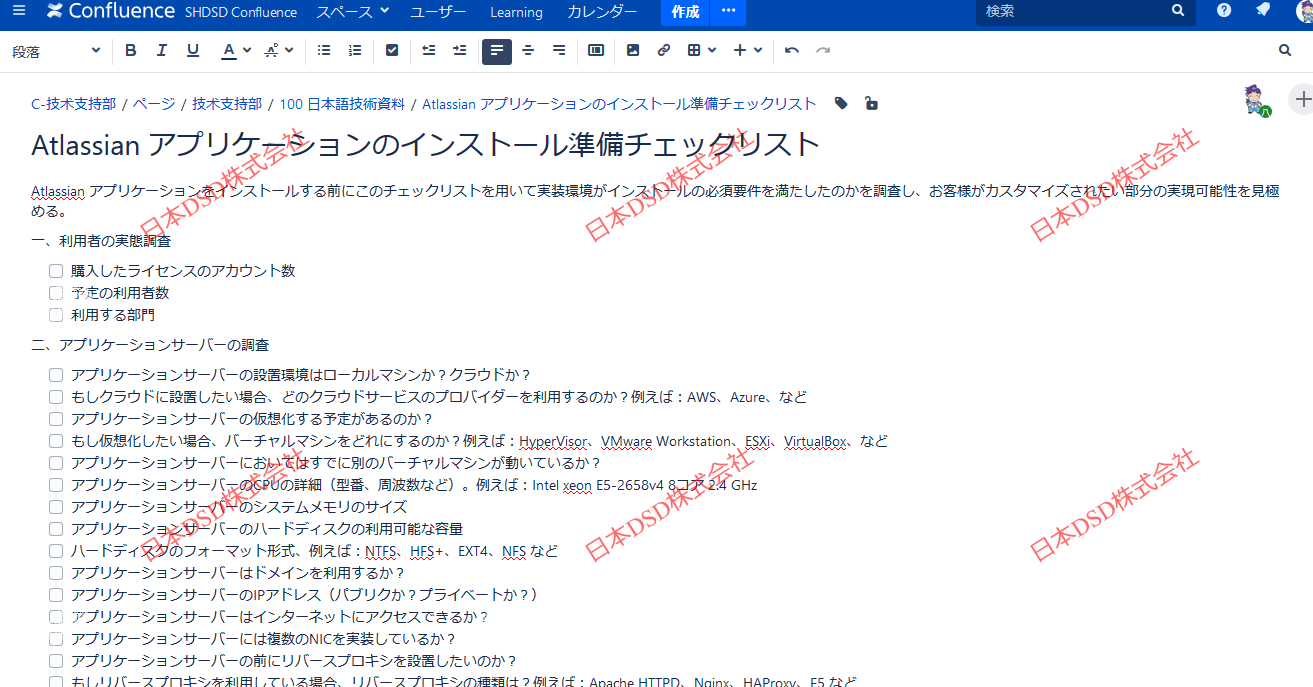Click into the page title field
This screenshot has height=687, width=1313.
pos(425,145)
